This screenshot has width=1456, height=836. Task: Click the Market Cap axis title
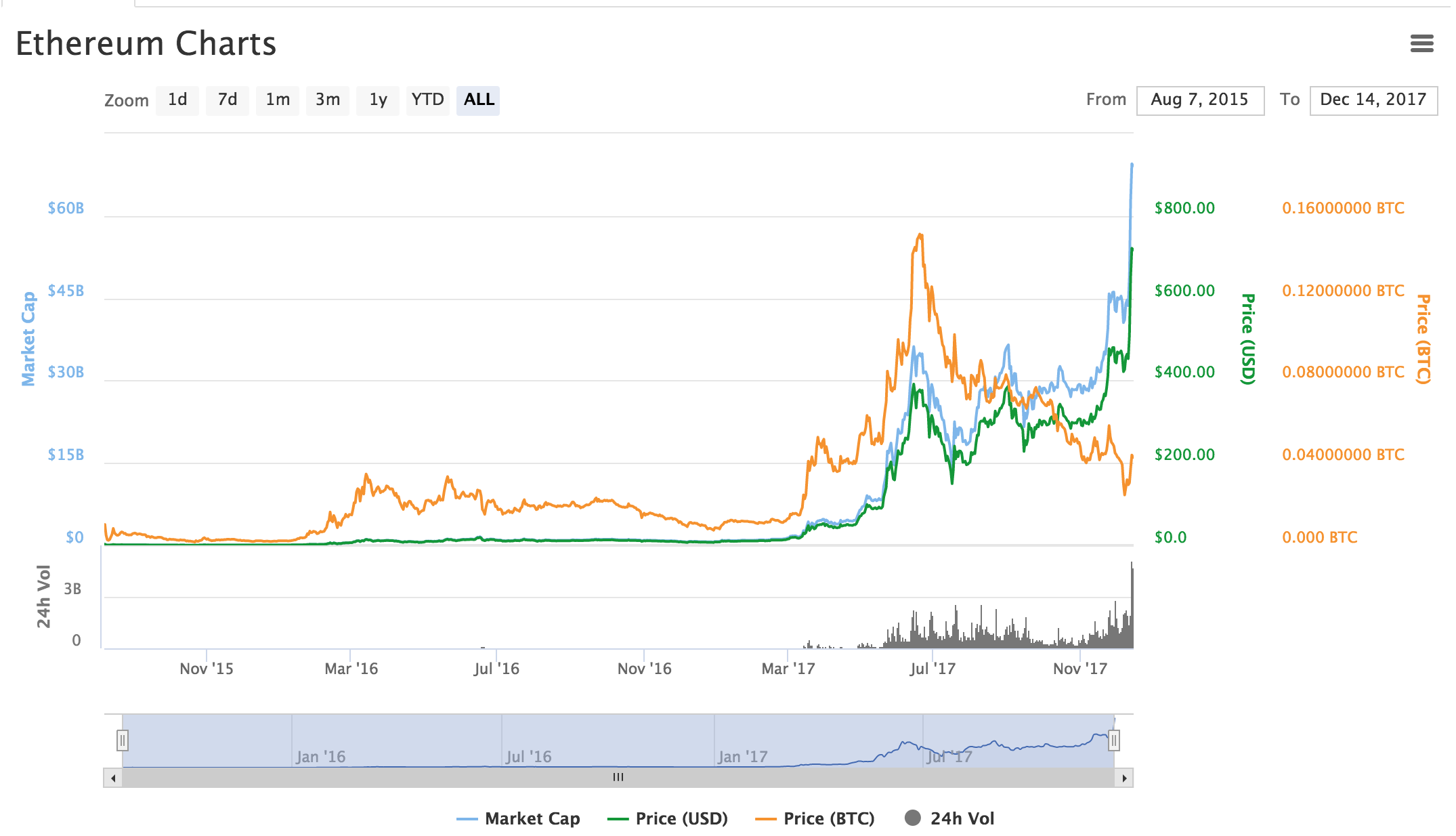tap(28, 339)
